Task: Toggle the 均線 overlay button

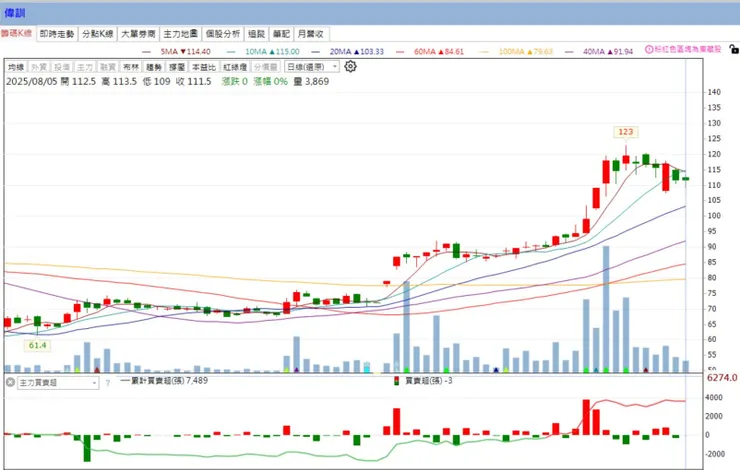Action: coord(17,67)
